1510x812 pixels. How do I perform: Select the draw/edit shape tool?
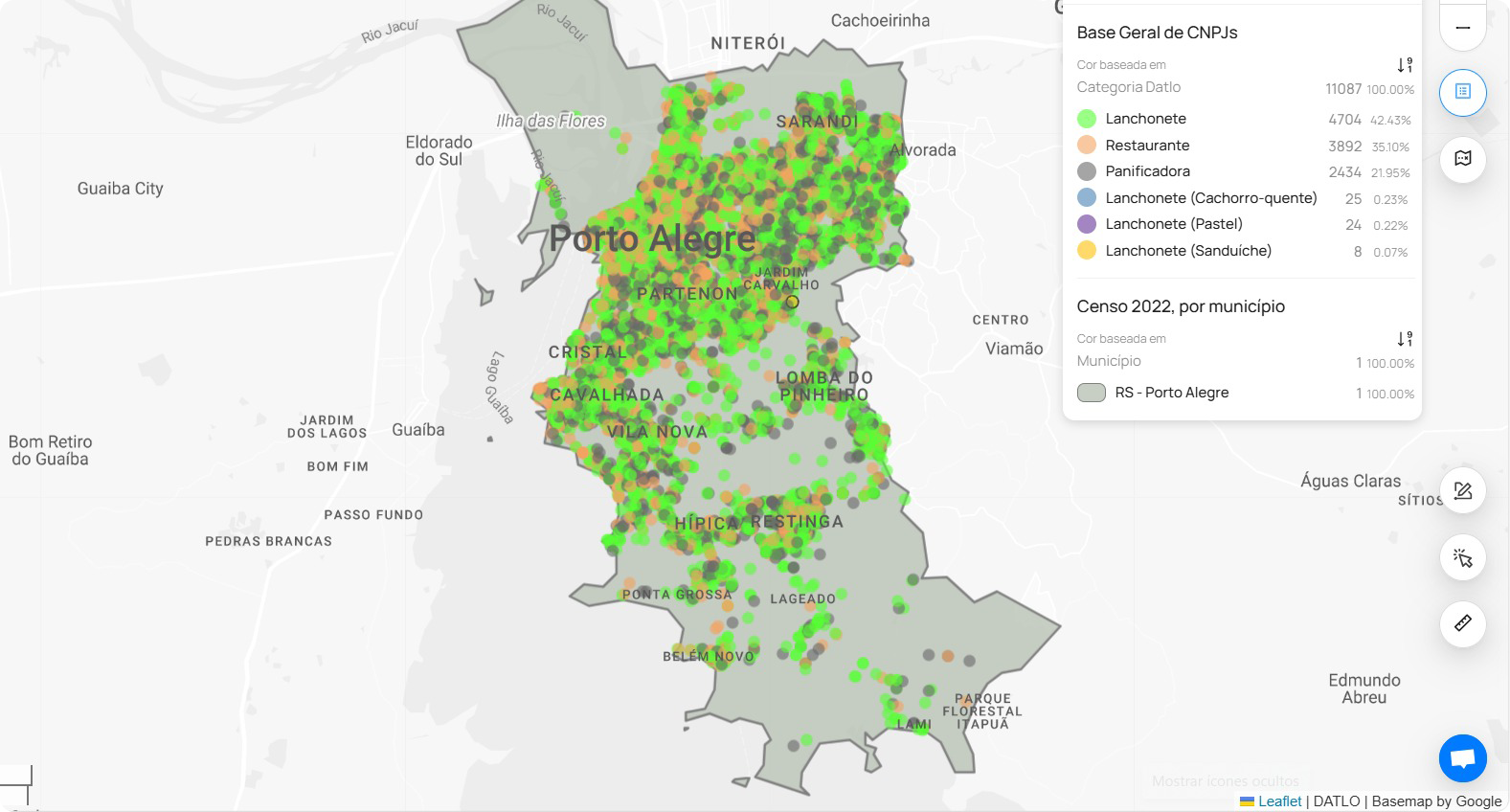(1462, 491)
